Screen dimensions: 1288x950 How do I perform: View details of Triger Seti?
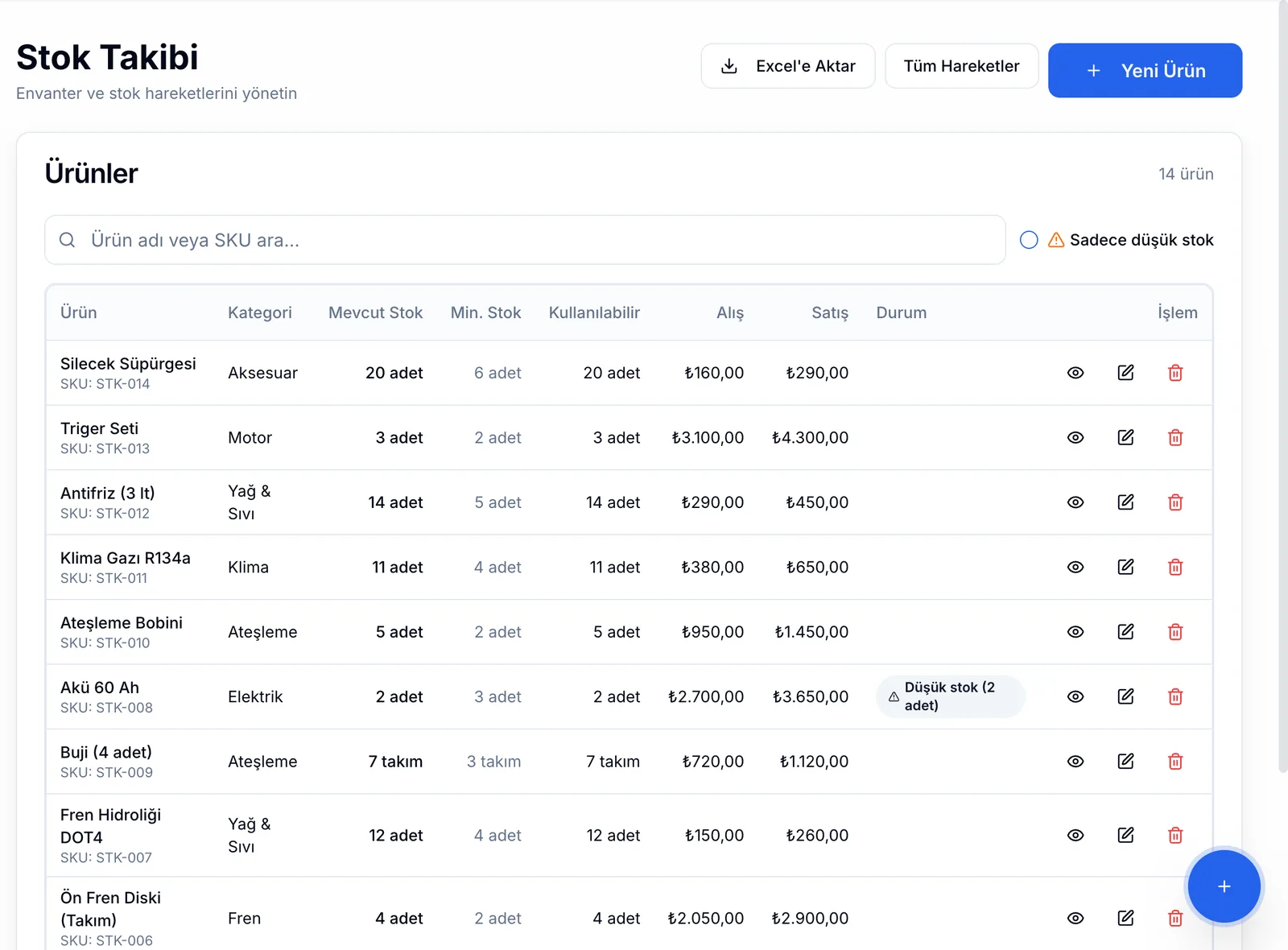(1075, 438)
